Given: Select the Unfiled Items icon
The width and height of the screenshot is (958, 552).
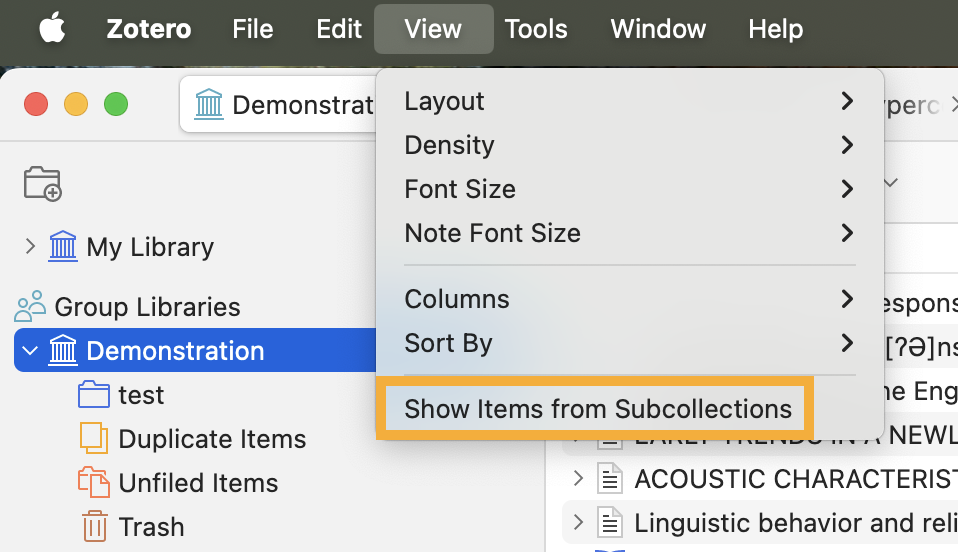Looking at the screenshot, I should click(x=93, y=483).
